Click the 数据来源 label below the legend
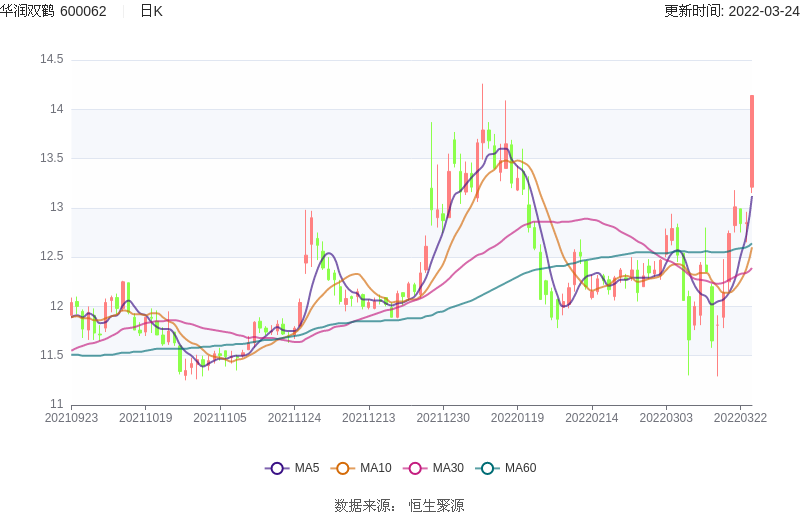 point(363,506)
